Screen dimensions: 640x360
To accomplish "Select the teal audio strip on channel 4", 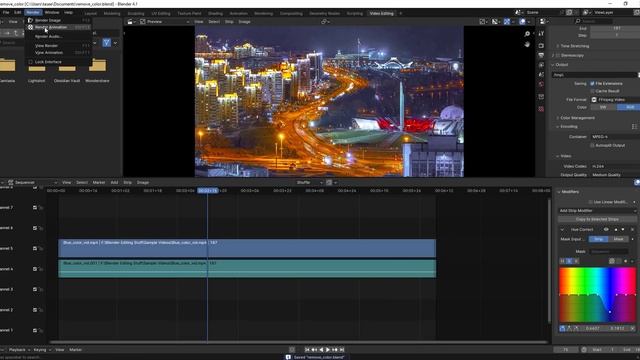I will coord(247,269).
